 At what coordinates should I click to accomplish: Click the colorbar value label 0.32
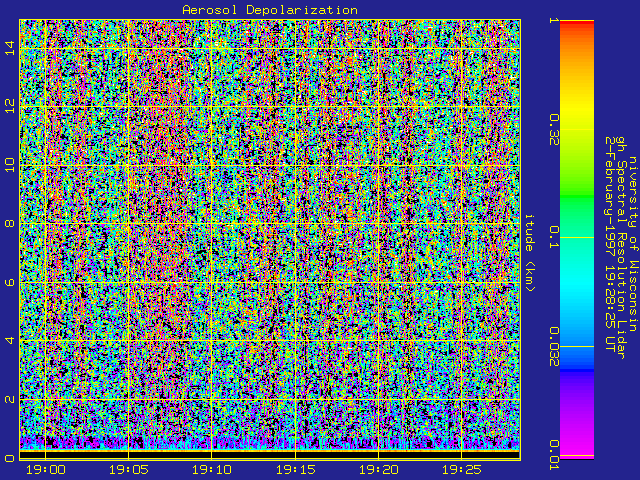(554, 130)
